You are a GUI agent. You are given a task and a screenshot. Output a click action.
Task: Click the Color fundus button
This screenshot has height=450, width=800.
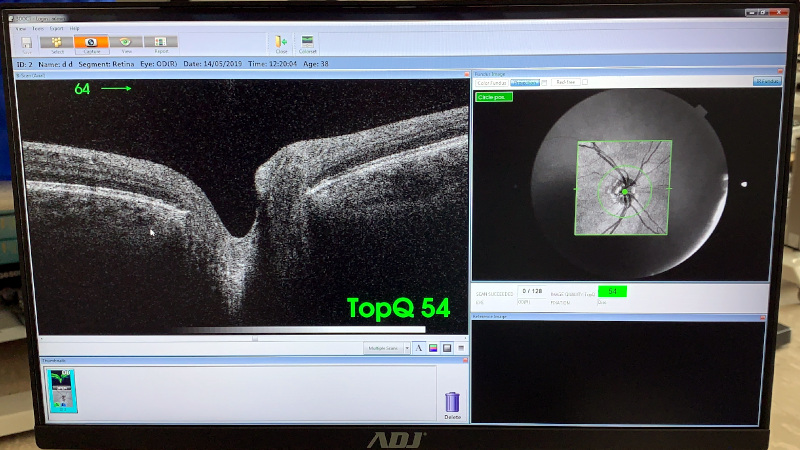pyautogui.click(x=492, y=82)
